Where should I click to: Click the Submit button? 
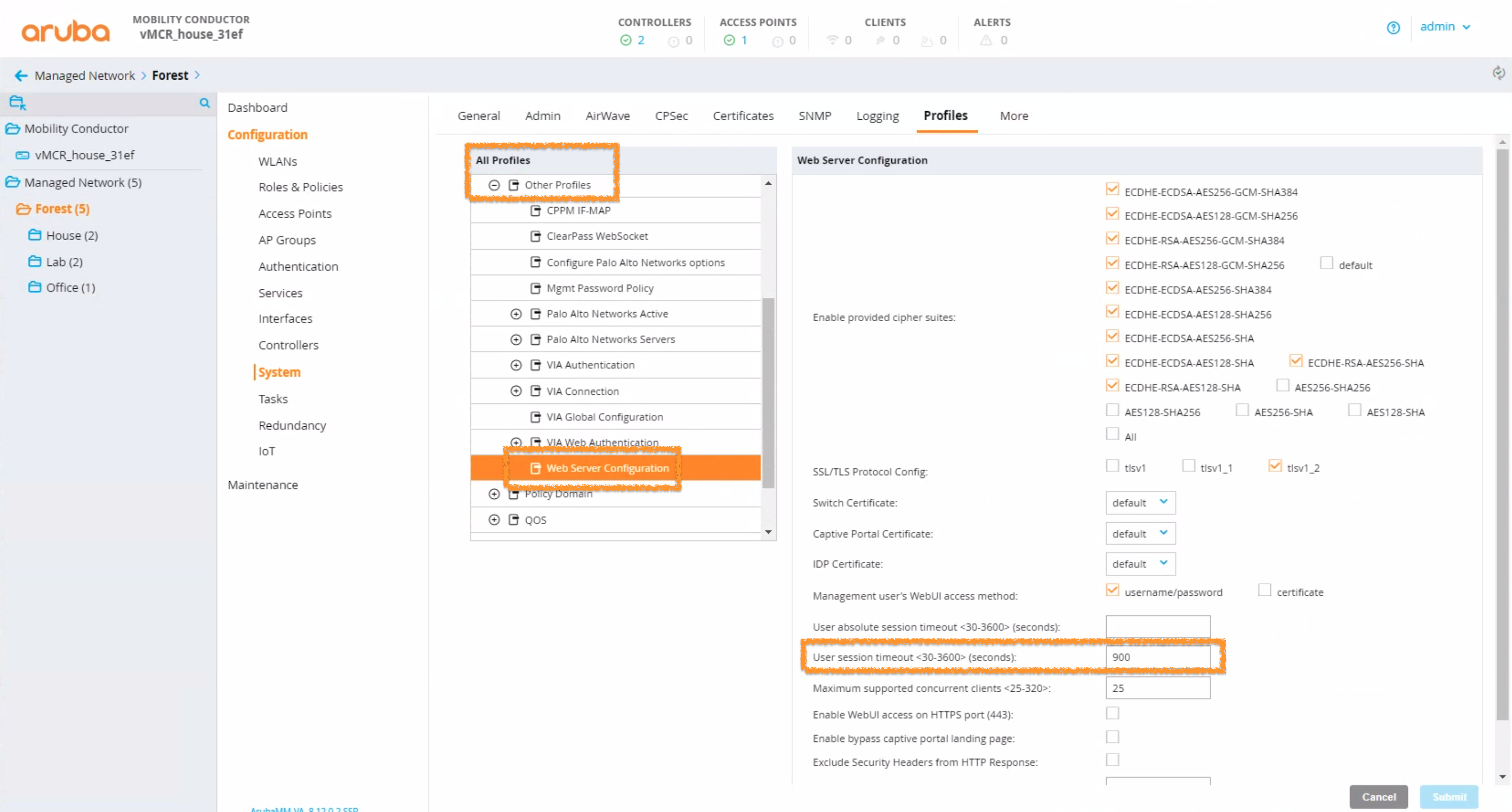point(1449,797)
